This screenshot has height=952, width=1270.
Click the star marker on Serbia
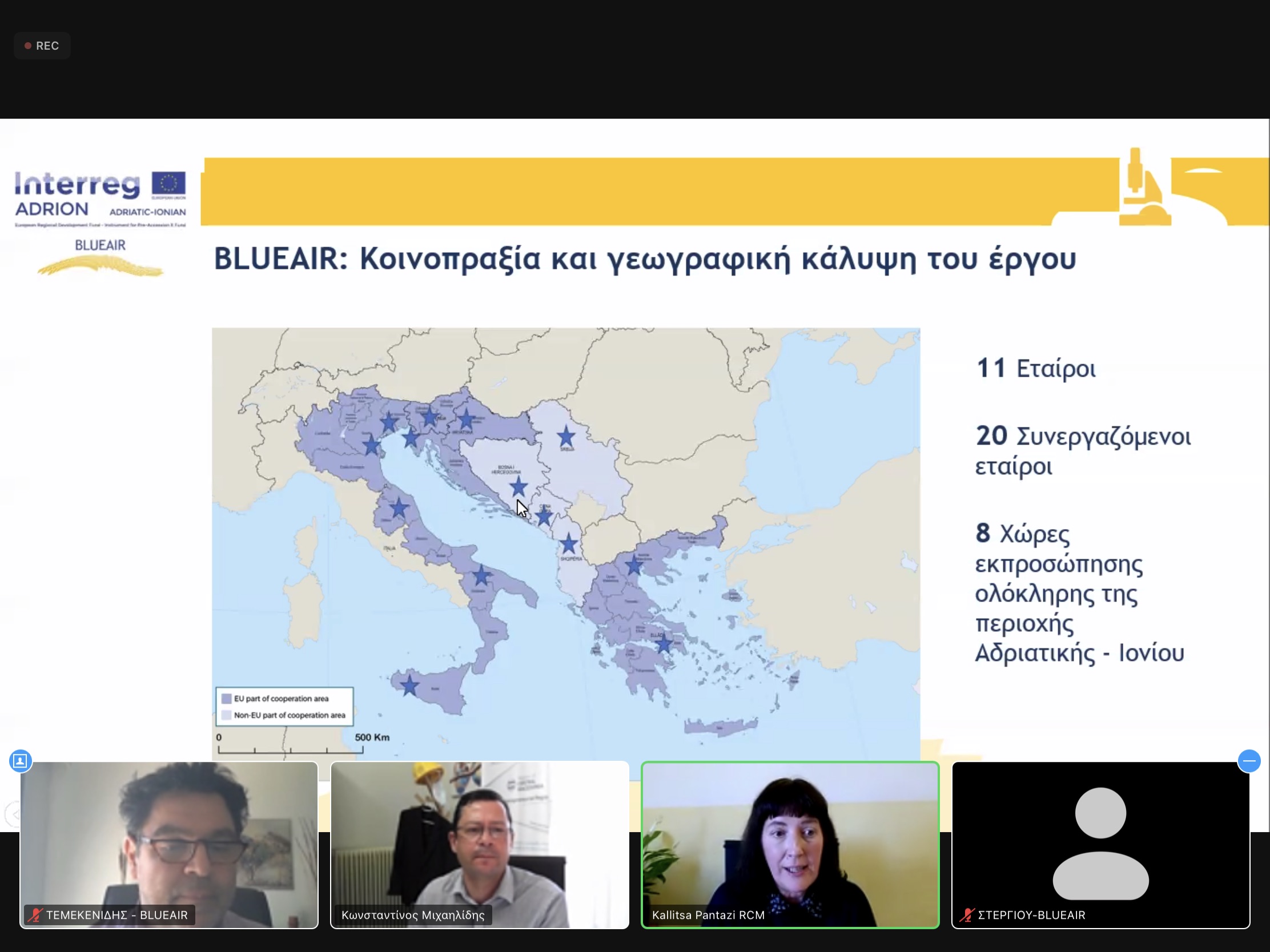coord(566,437)
